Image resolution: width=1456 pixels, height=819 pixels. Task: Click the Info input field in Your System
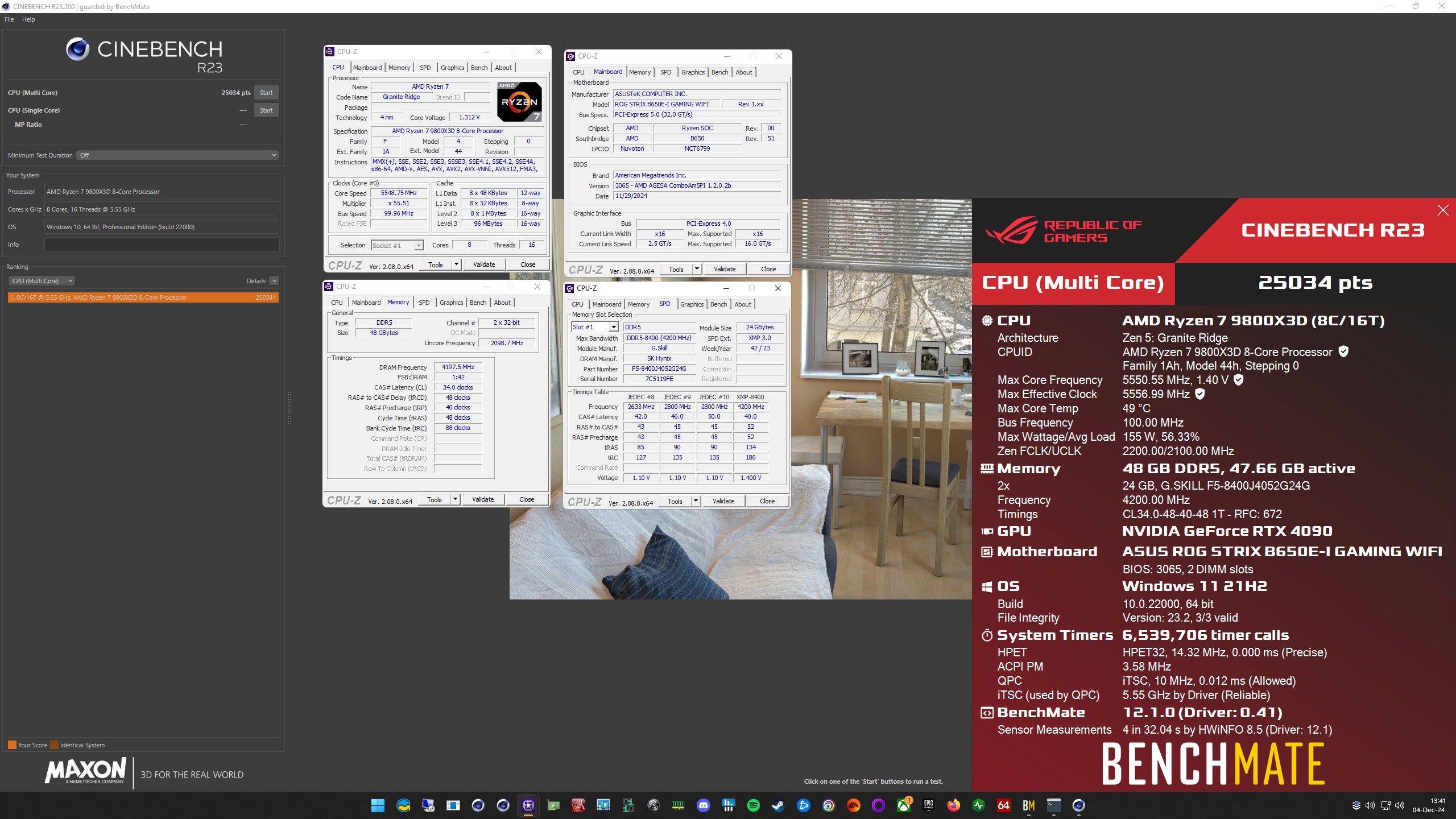point(162,245)
